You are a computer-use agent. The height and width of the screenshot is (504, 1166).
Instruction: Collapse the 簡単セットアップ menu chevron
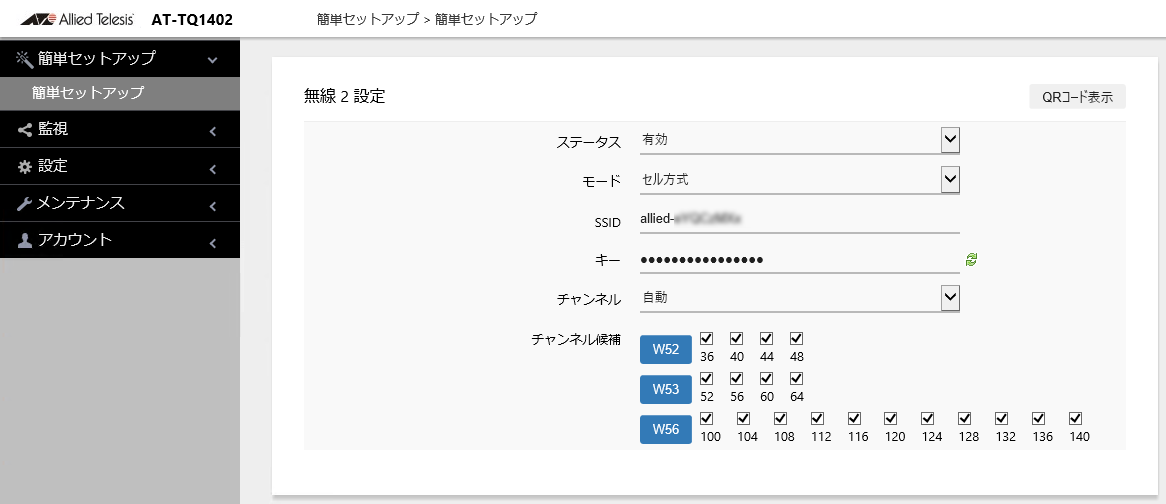coord(213,59)
